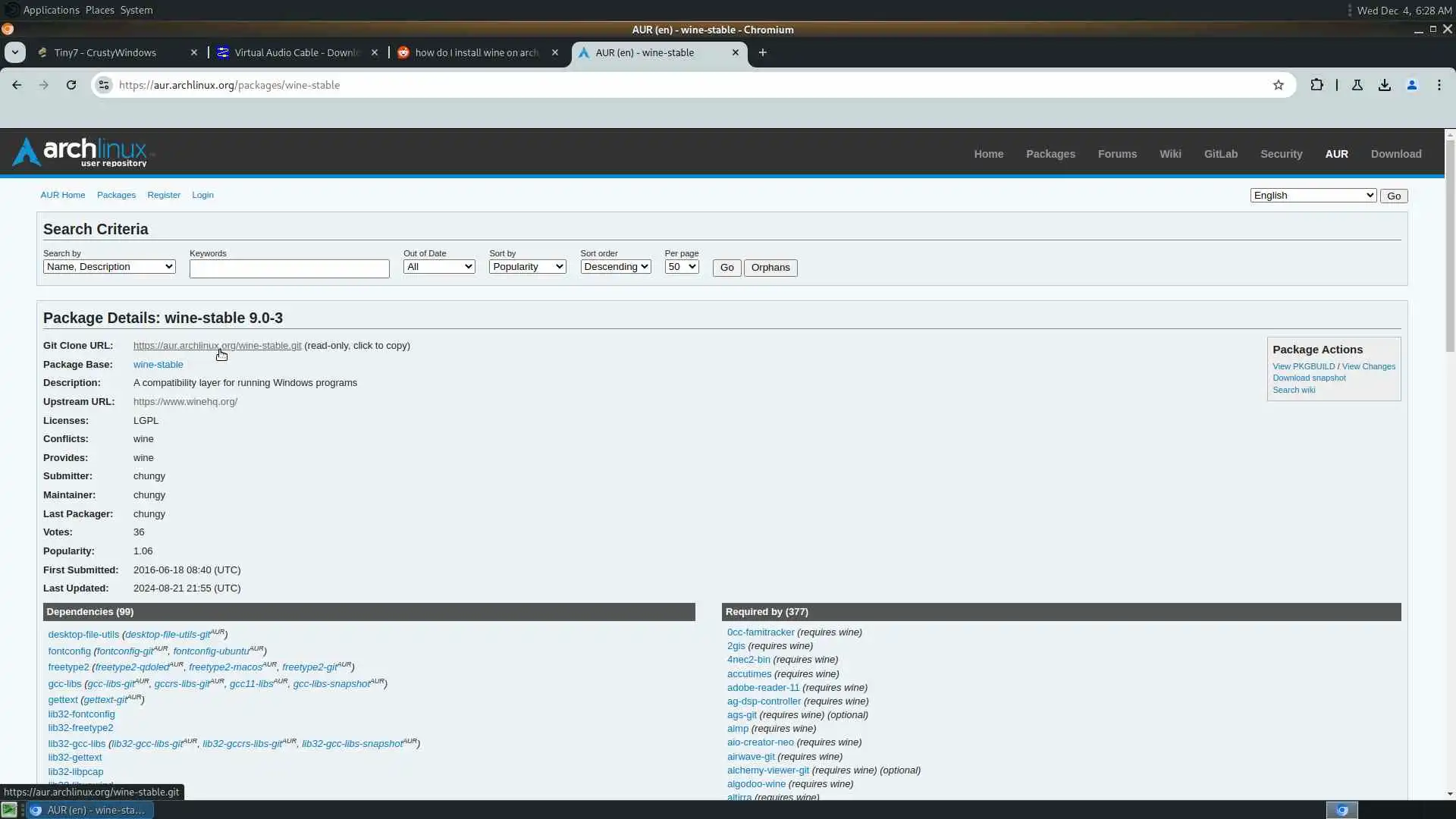Click the user profile avatar icon
Image resolution: width=1456 pixels, height=819 pixels.
1412,85
